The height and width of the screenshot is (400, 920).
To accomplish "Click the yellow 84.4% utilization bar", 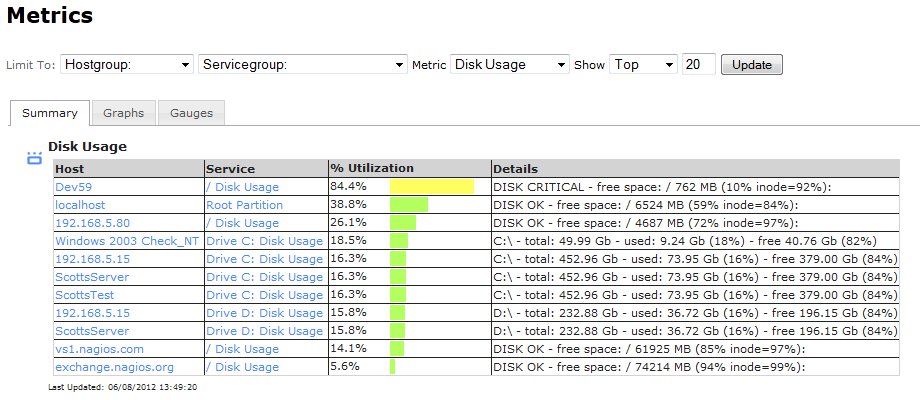I will 432,187.
